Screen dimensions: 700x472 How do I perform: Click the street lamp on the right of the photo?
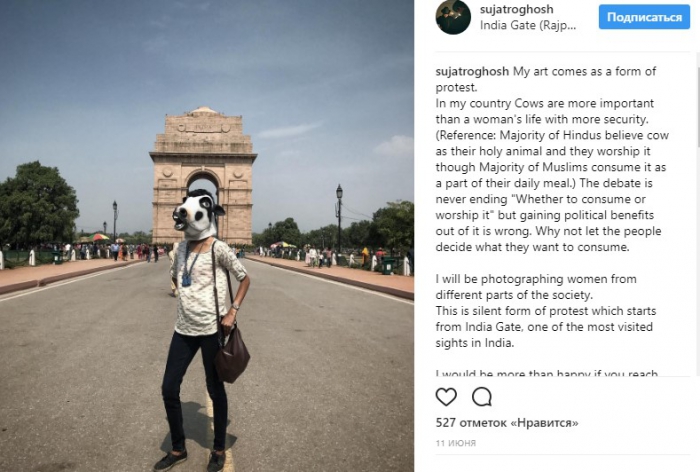click(x=339, y=219)
